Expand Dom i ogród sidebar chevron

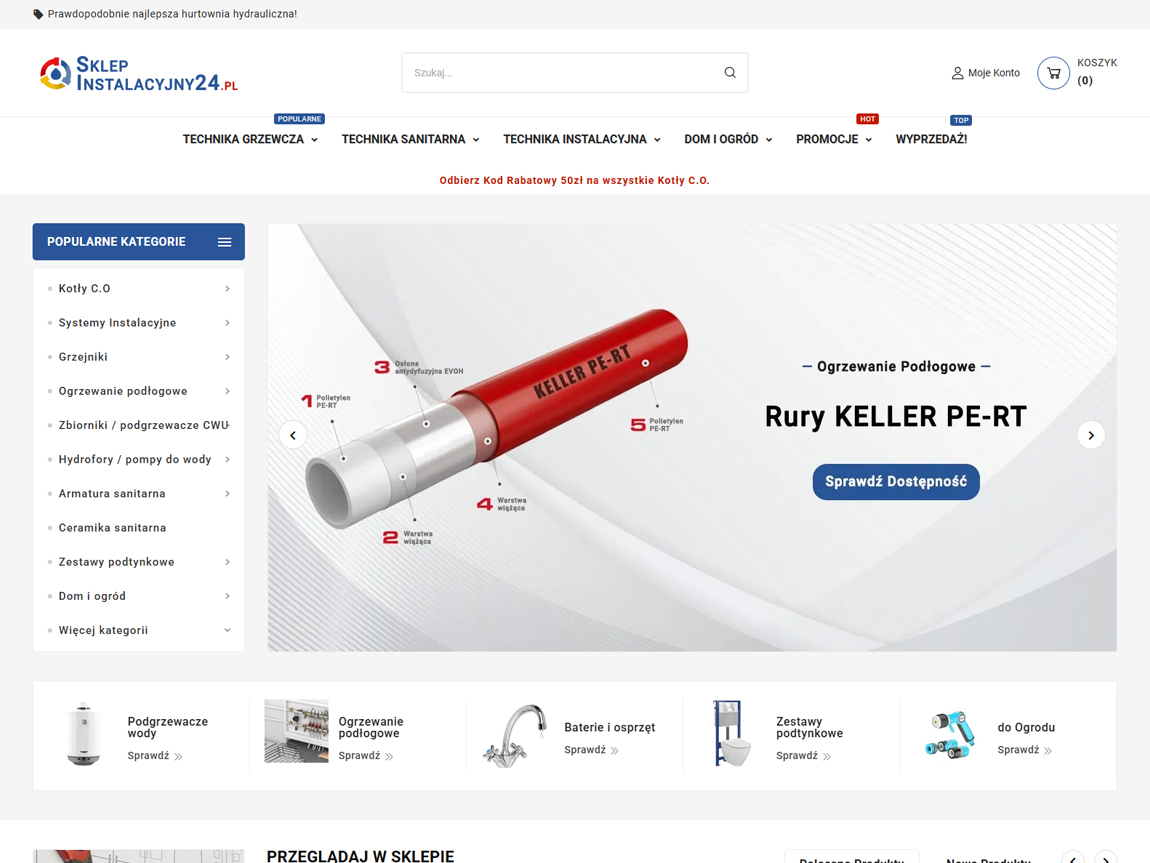227,596
